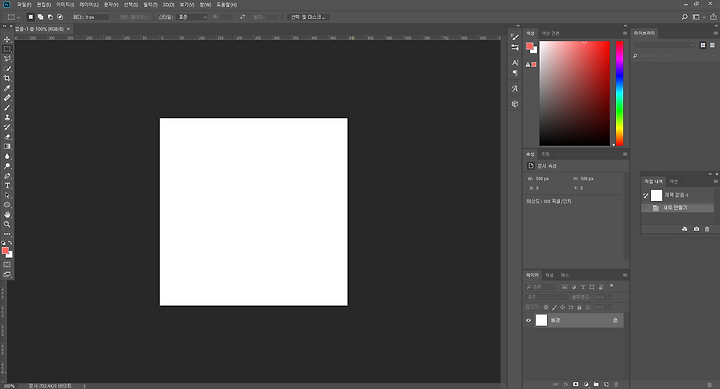Image resolution: width=720 pixels, height=389 pixels.
Task: Select Add to selection mode
Action: [x=40, y=17]
